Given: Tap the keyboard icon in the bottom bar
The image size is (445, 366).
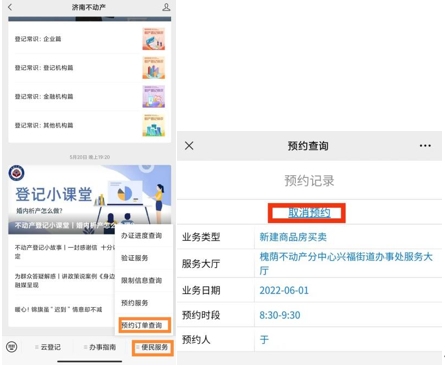Looking at the screenshot, I should (12, 347).
